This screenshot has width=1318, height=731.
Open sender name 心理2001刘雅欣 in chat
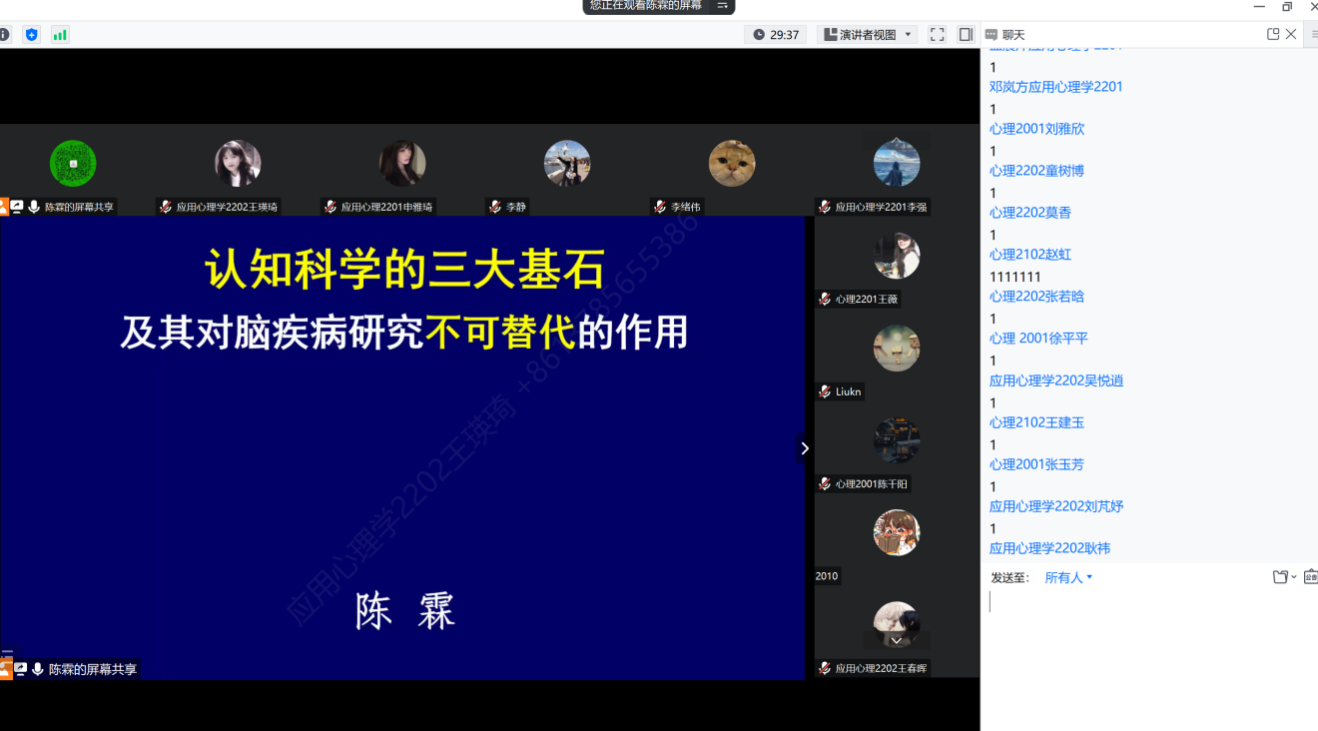pyautogui.click(x=1037, y=129)
